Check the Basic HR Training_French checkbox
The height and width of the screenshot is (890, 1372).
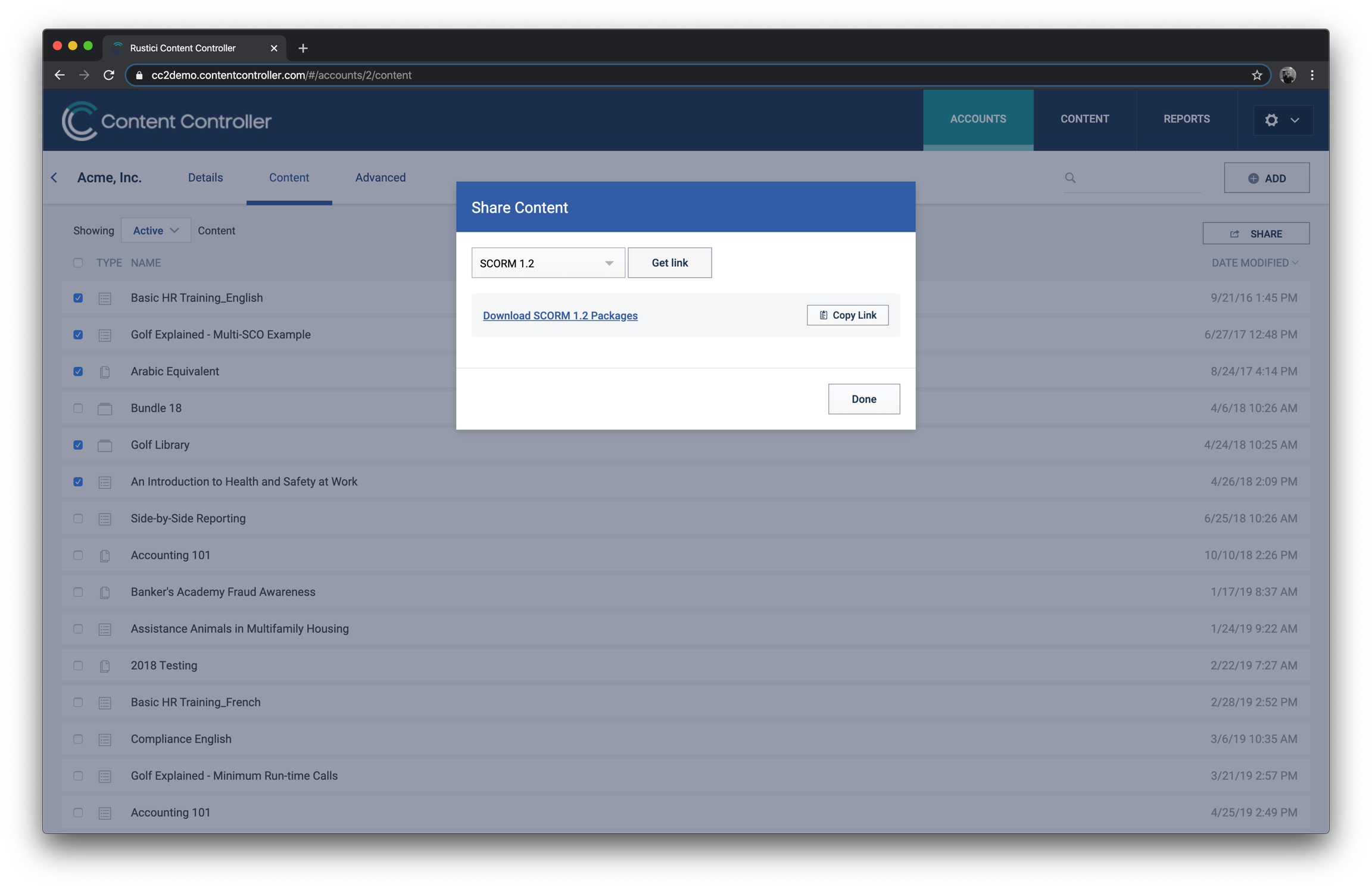pyautogui.click(x=78, y=702)
